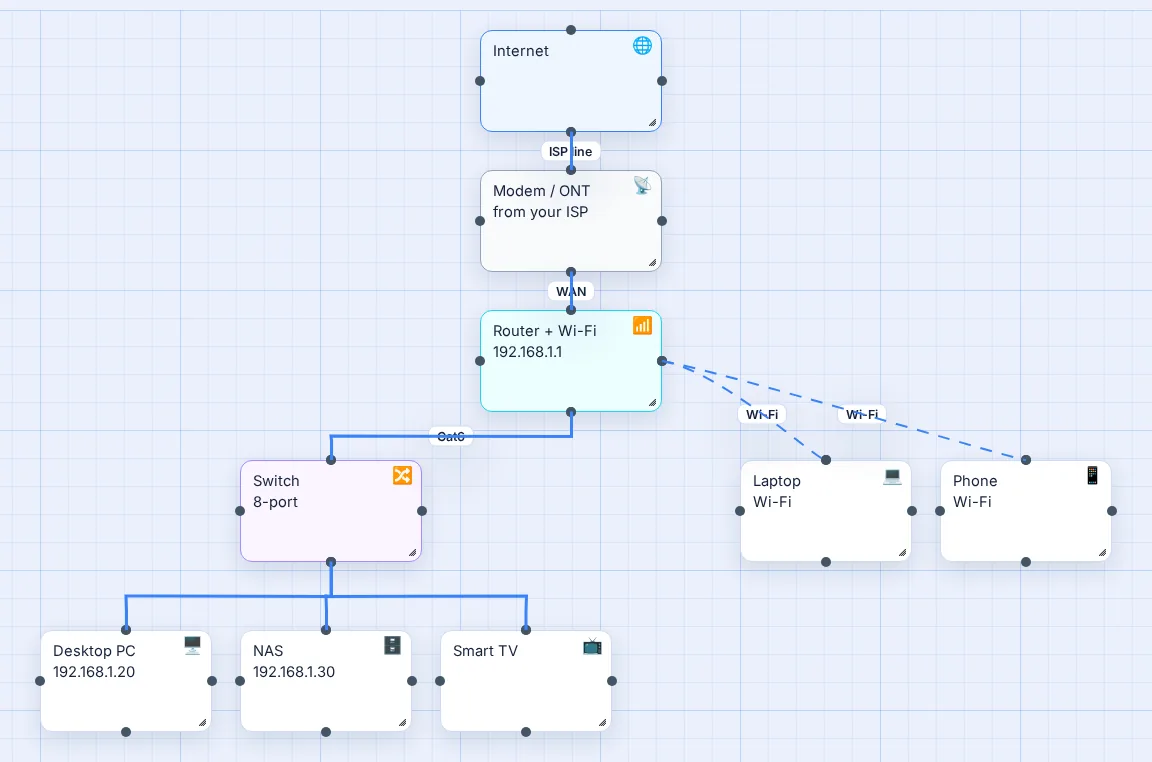Click the top connector of NAS node
This screenshot has width=1152, height=762.
325,630
